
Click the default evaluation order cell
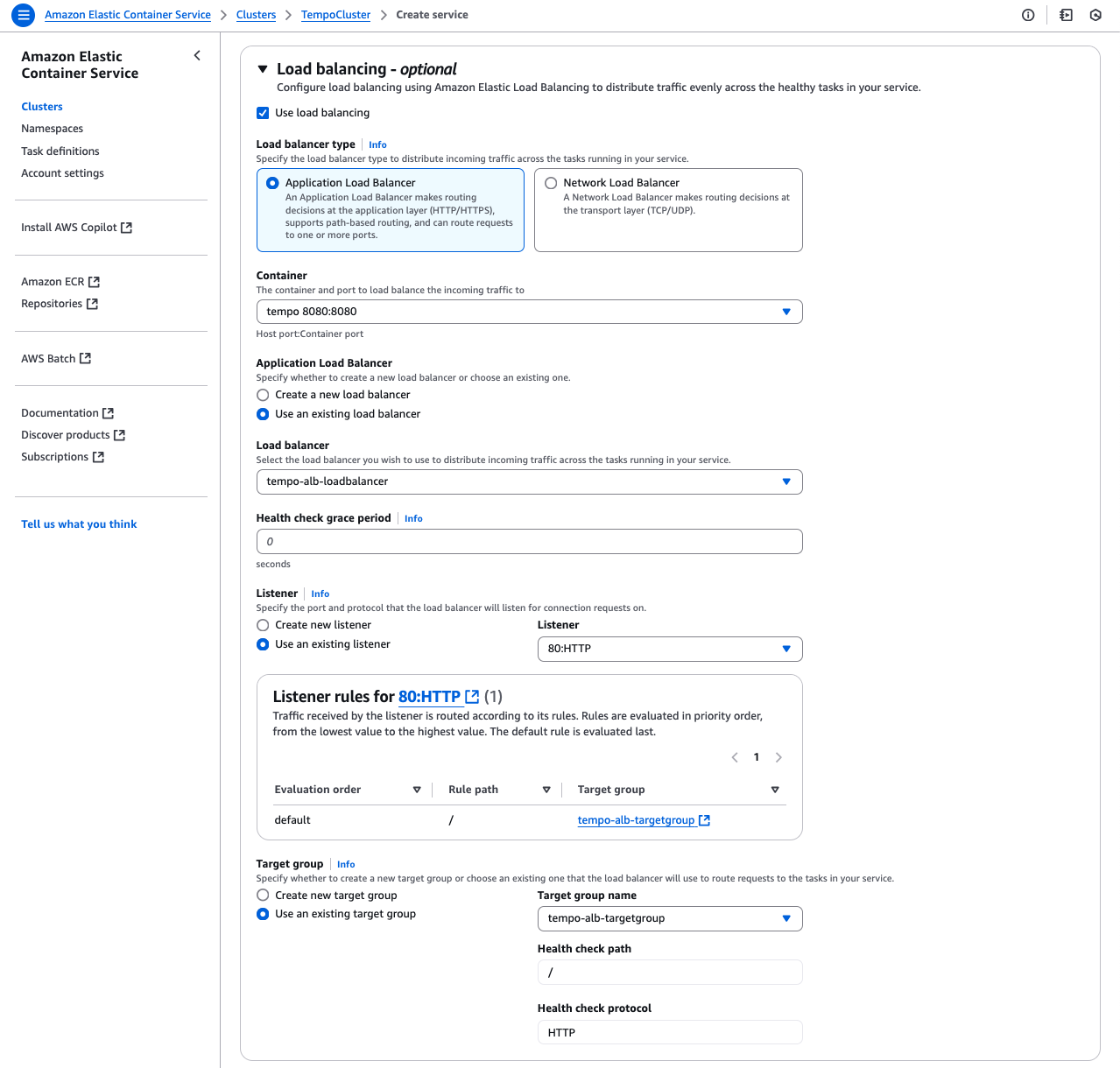pos(292,820)
